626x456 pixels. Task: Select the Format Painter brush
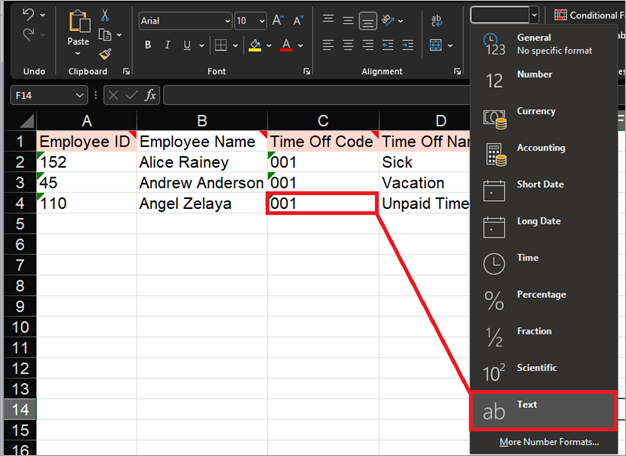[x=105, y=54]
